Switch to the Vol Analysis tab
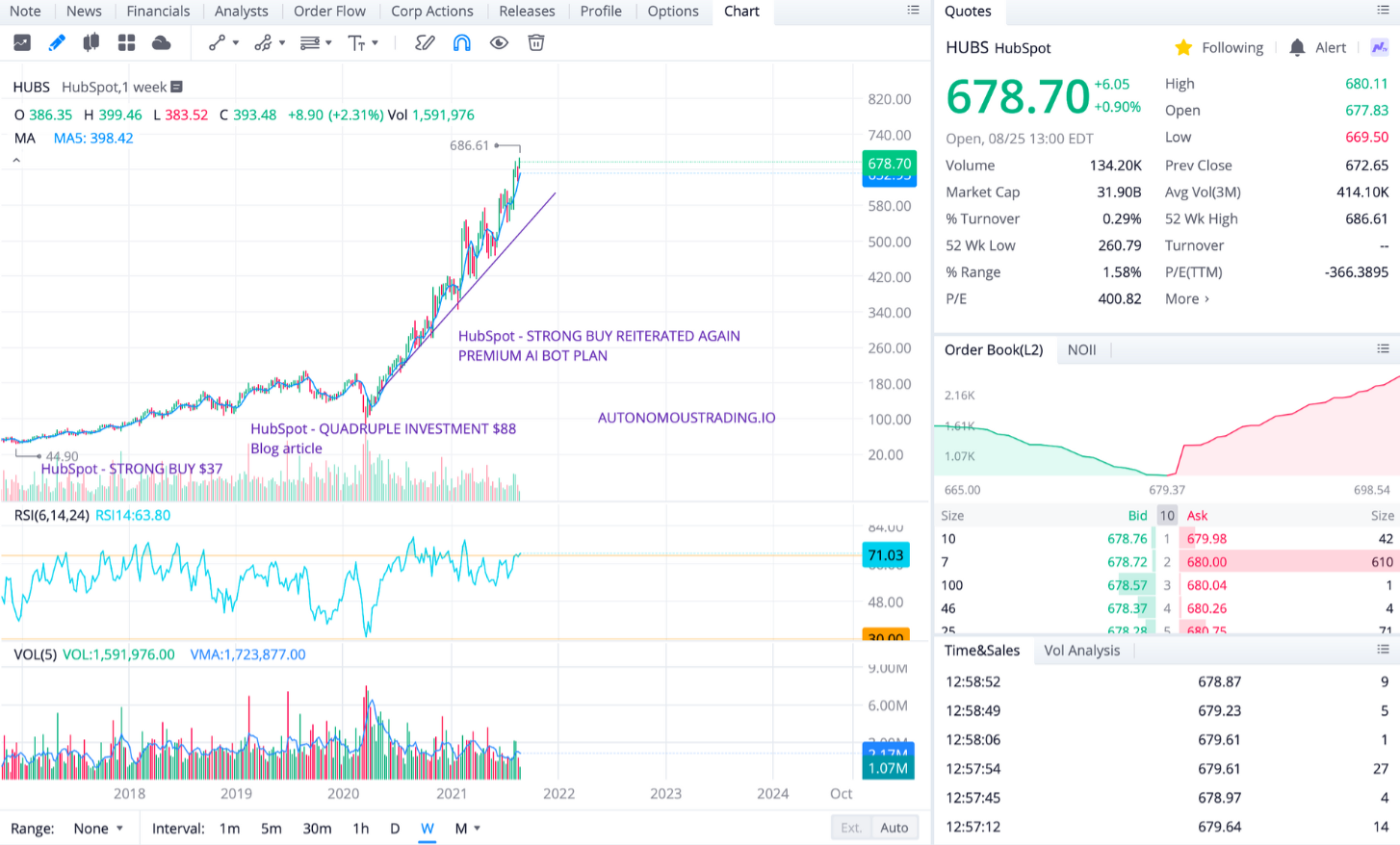Image resolution: width=1400 pixels, height=845 pixels. (1082, 651)
